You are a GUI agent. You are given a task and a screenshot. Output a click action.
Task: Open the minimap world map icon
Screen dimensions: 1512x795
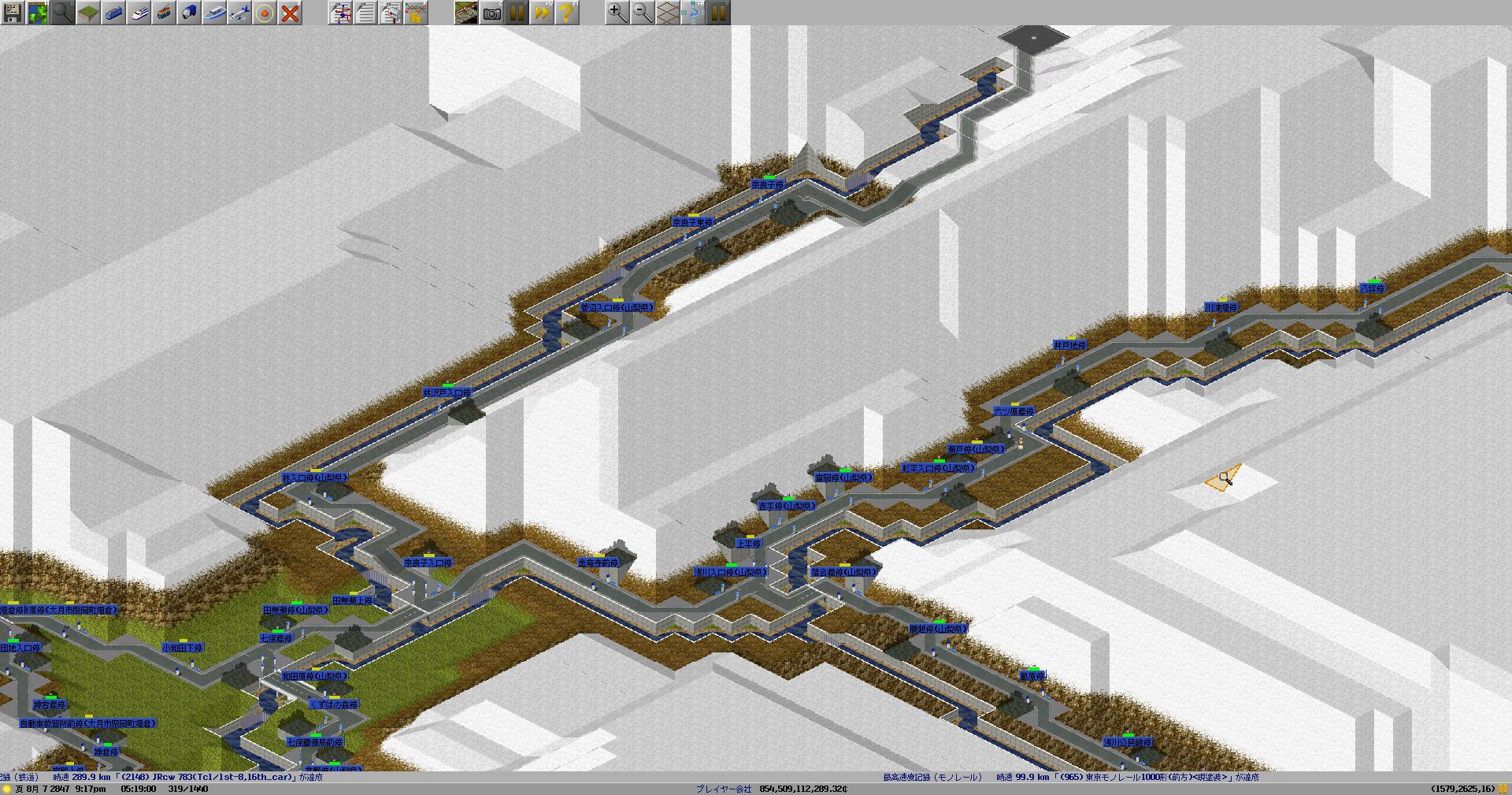click(38, 13)
